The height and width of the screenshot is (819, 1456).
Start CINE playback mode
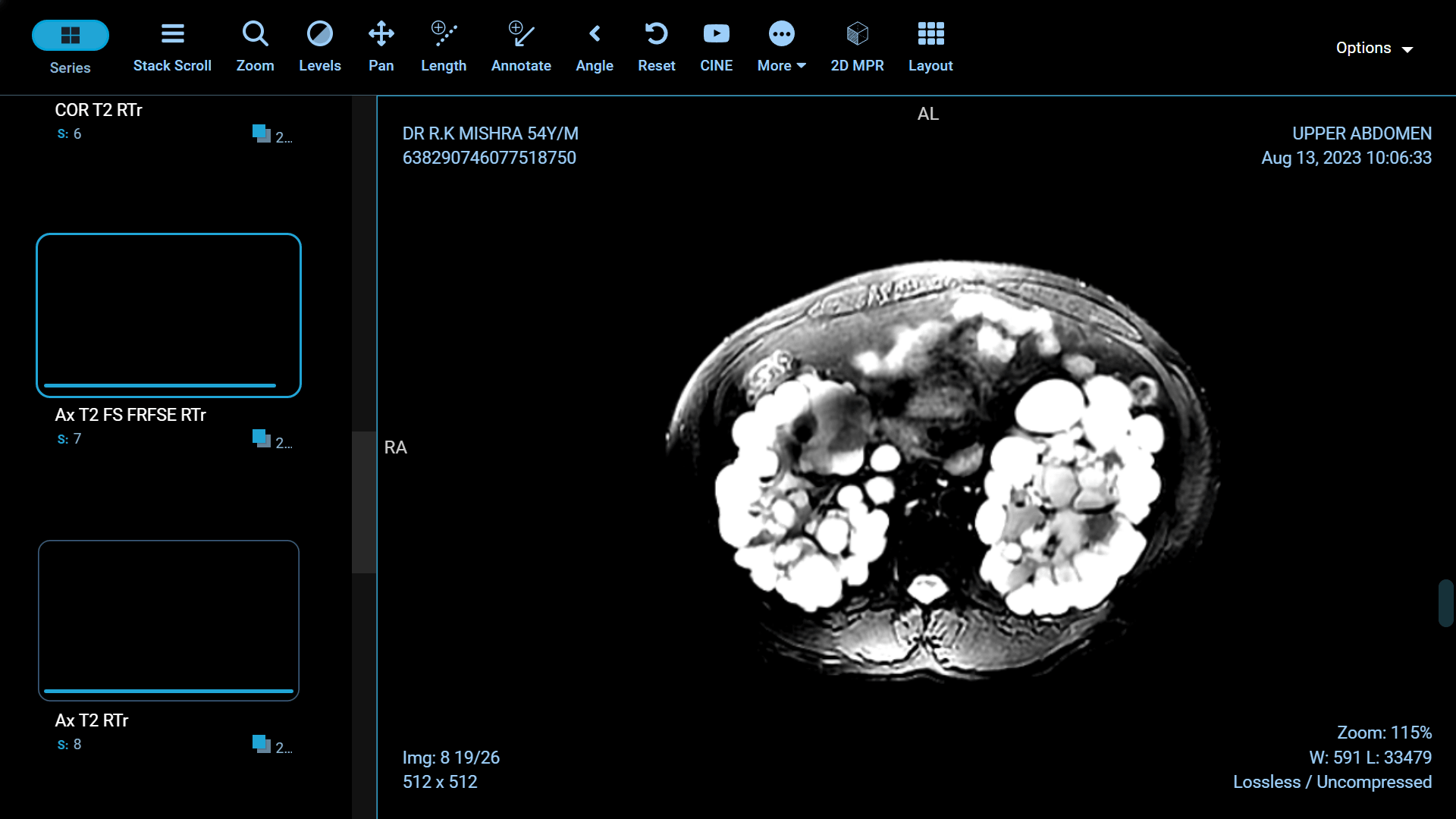coord(716,45)
